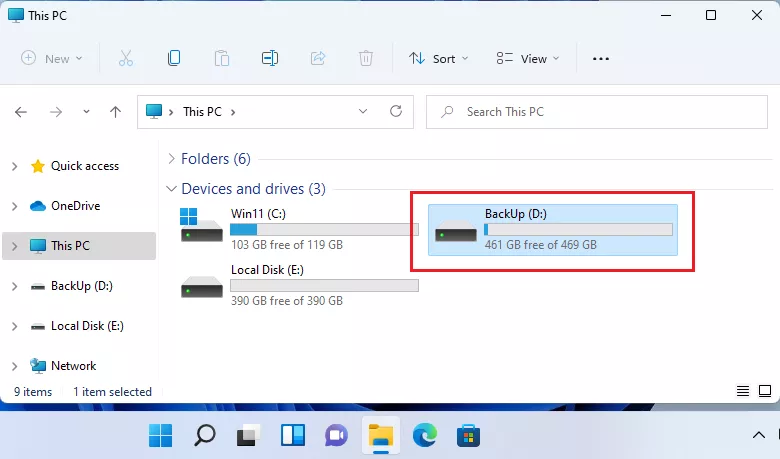Open the View dropdown menu
The height and width of the screenshot is (459, 780).
[x=528, y=59]
